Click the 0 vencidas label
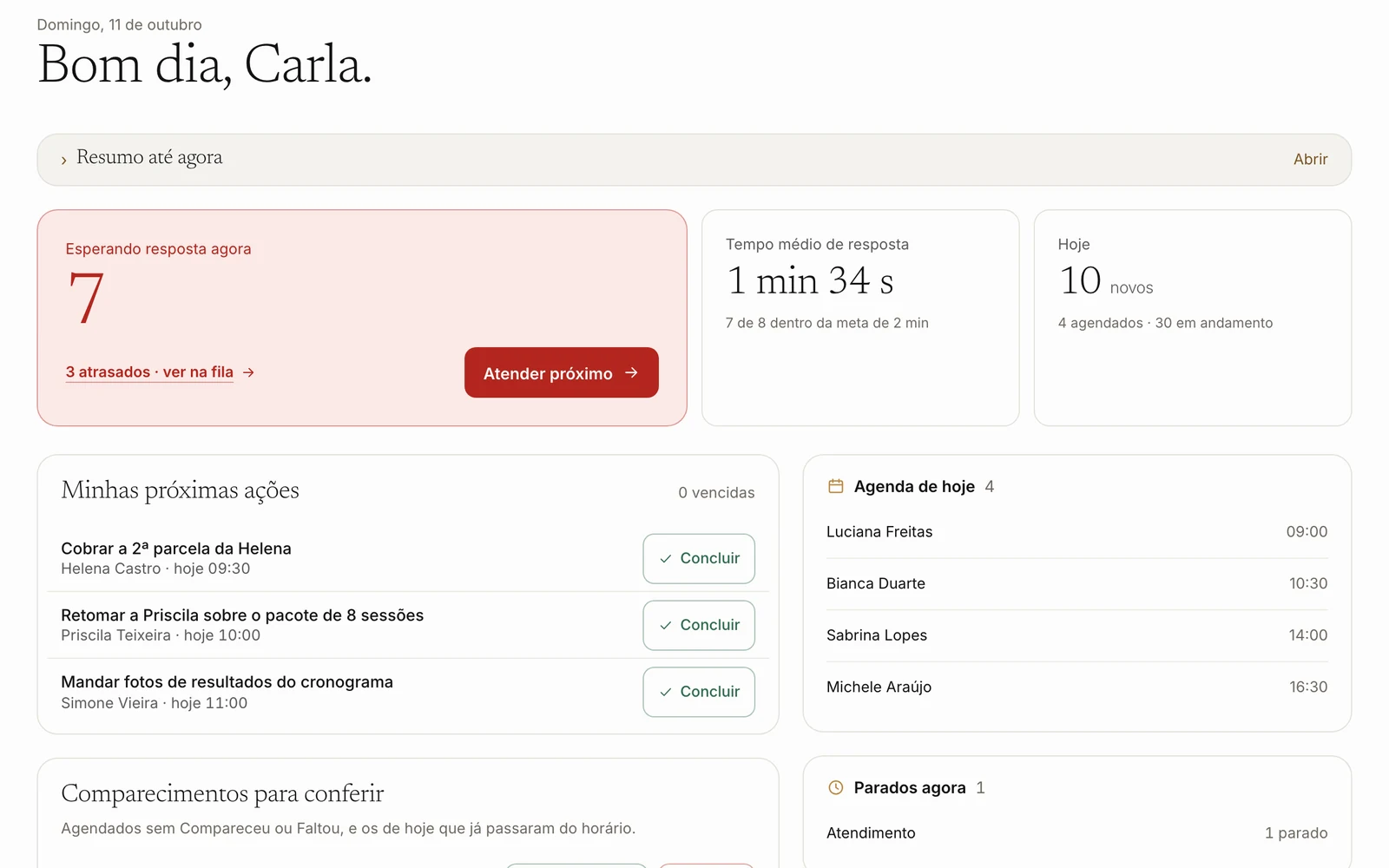This screenshot has width=1389, height=868. [716, 492]
